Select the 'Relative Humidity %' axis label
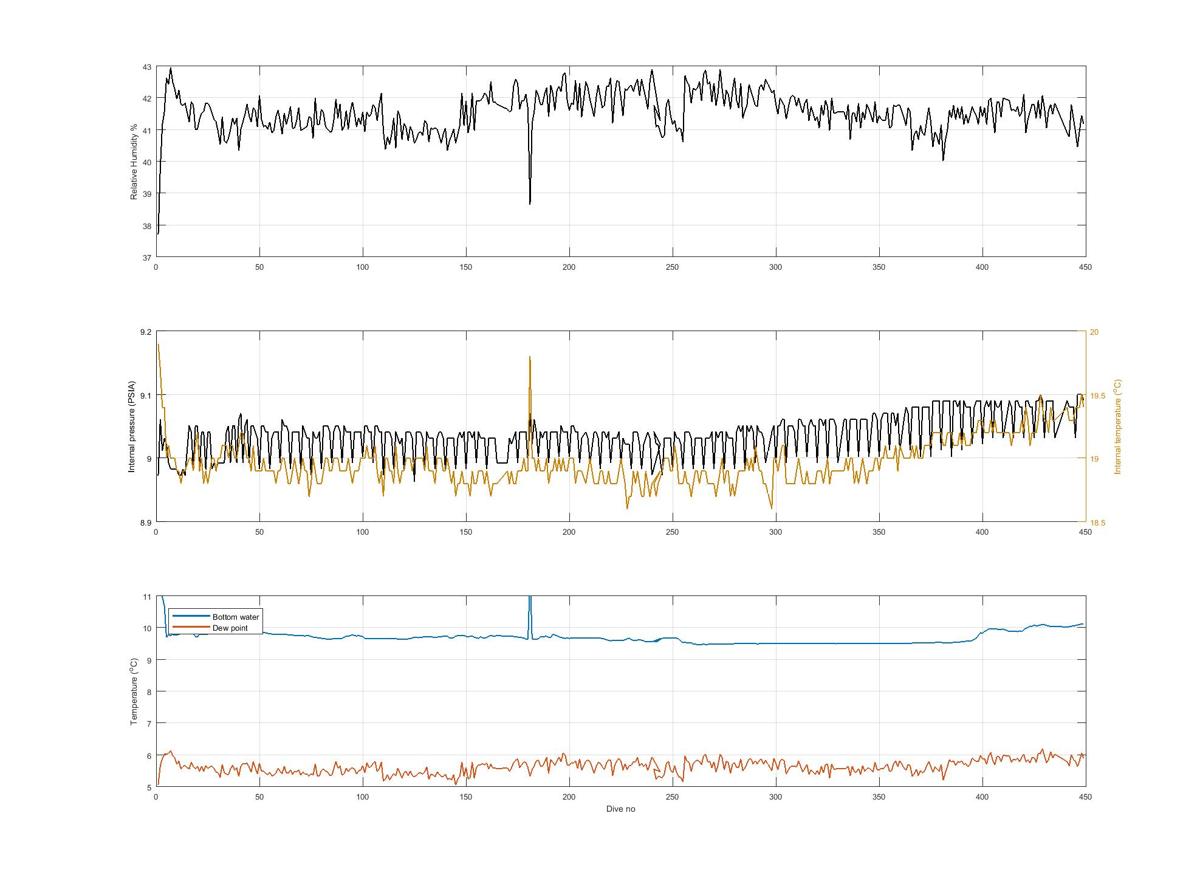Image resolution: width=1200 pixels, height=885 pixels. [x=132, y=162]
